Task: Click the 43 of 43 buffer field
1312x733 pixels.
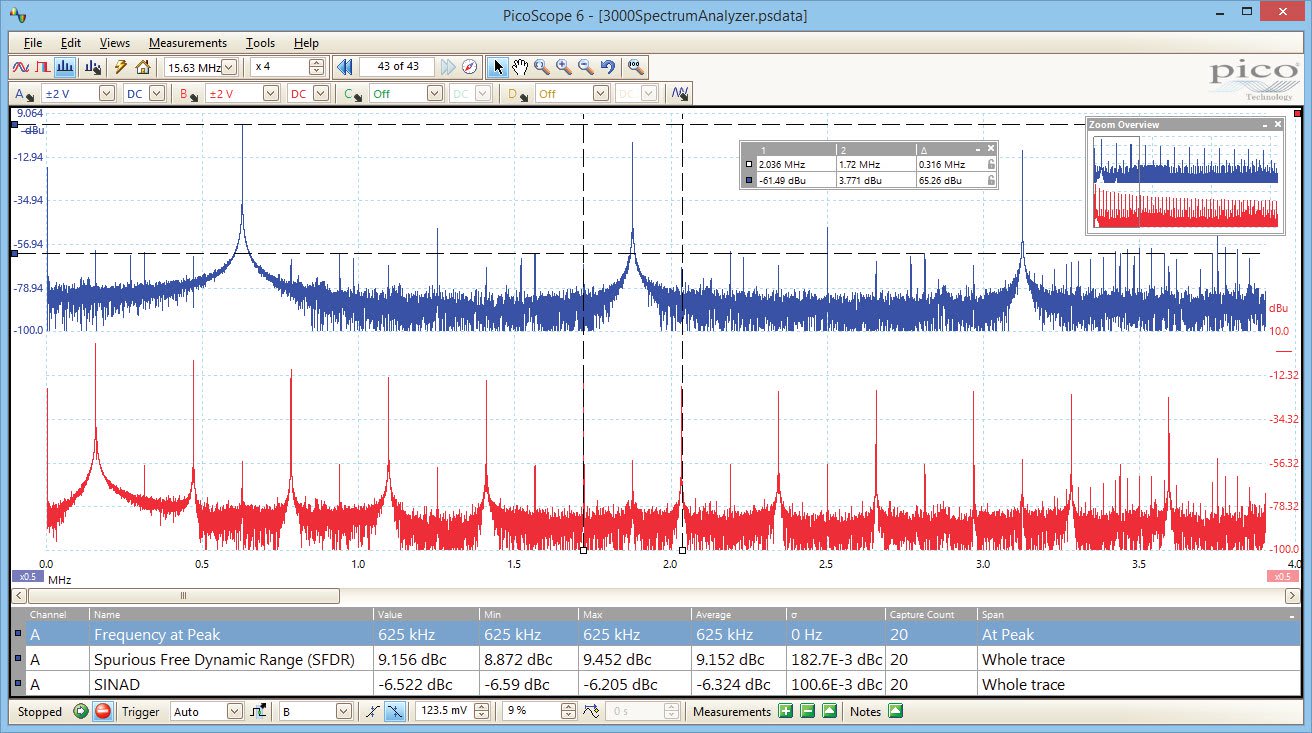Action: (397, 67)
